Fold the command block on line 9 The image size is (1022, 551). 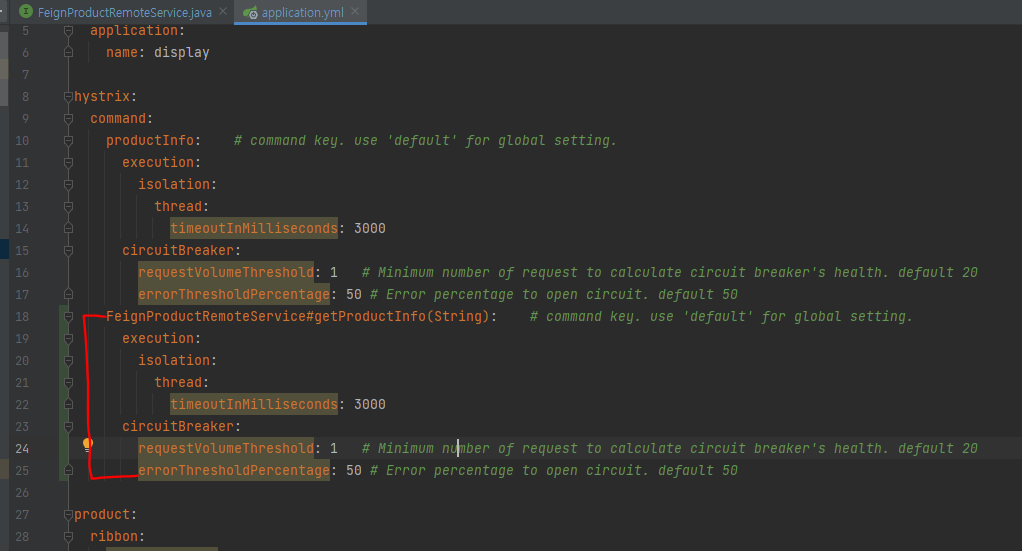(68, 119)
